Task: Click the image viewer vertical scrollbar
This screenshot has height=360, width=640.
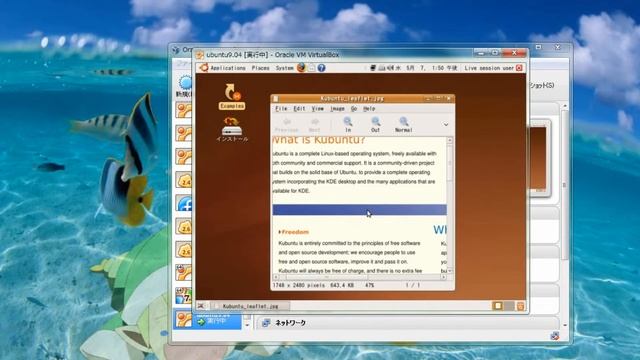Action: (450, 205)
